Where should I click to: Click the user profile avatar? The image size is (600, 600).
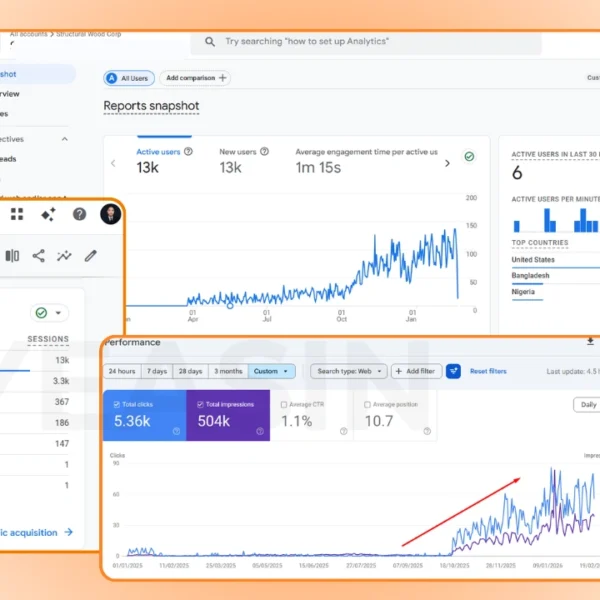point(110,214)
